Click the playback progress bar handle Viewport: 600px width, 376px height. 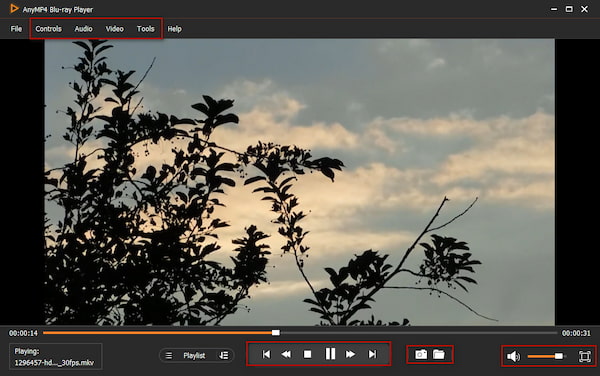click(276, 333)
